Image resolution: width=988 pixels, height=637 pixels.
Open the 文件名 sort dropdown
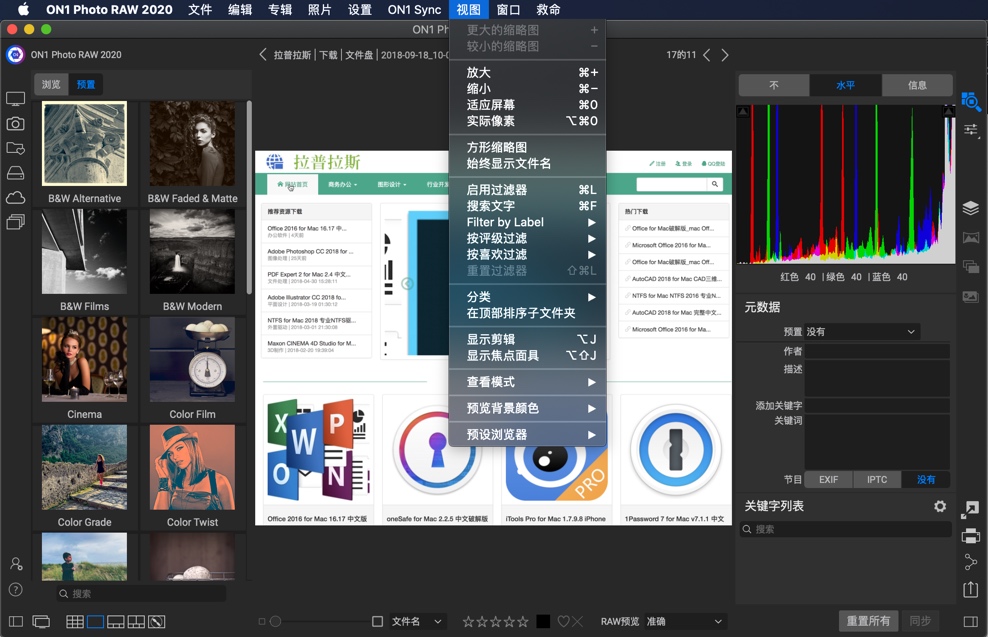418,622
